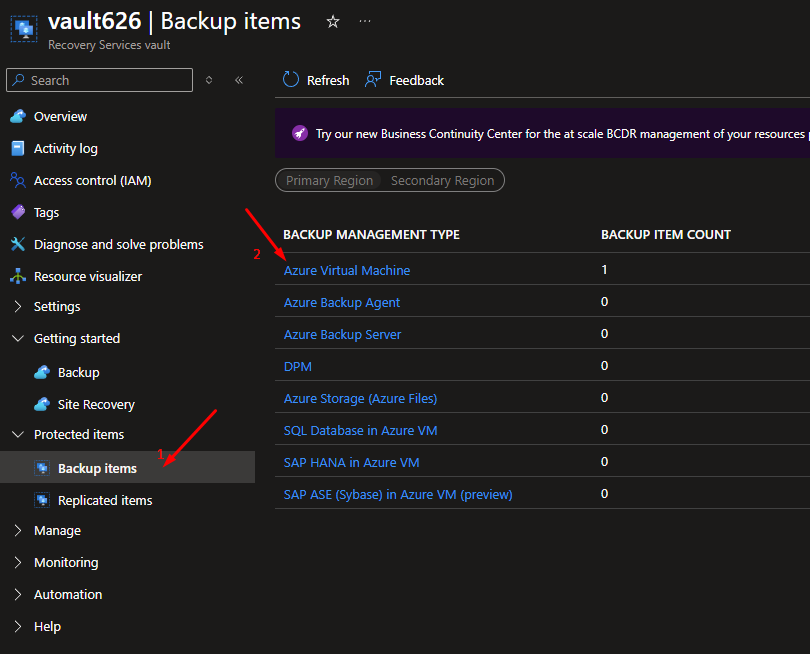Viewport: 810px width, 654px height.
Task: Click the Replicated items icon
Action: pos(42,500)
